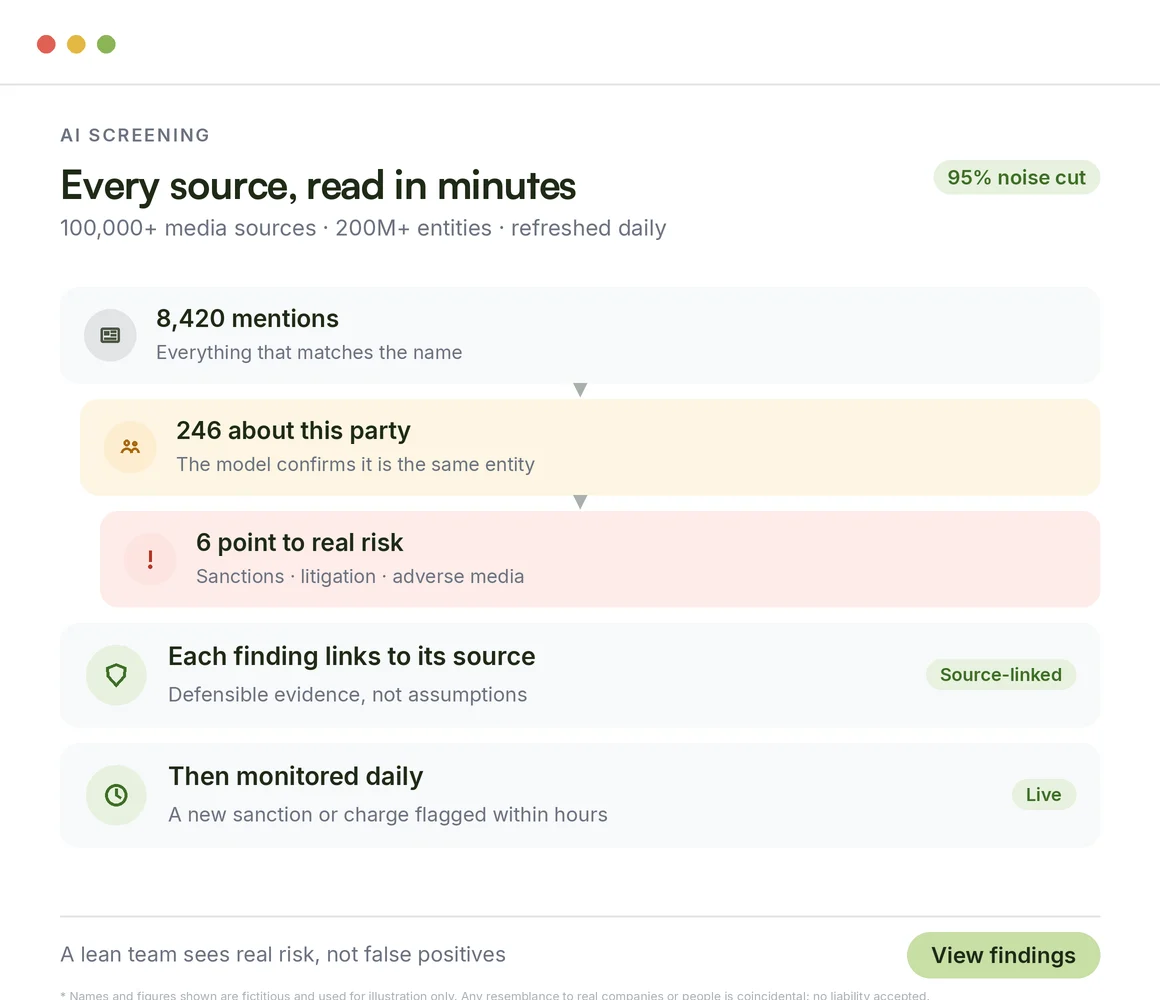The image size is (1160, 1000).
Task: Click the 100,000+ media sources subtitle
Action: tap(363, 228)
